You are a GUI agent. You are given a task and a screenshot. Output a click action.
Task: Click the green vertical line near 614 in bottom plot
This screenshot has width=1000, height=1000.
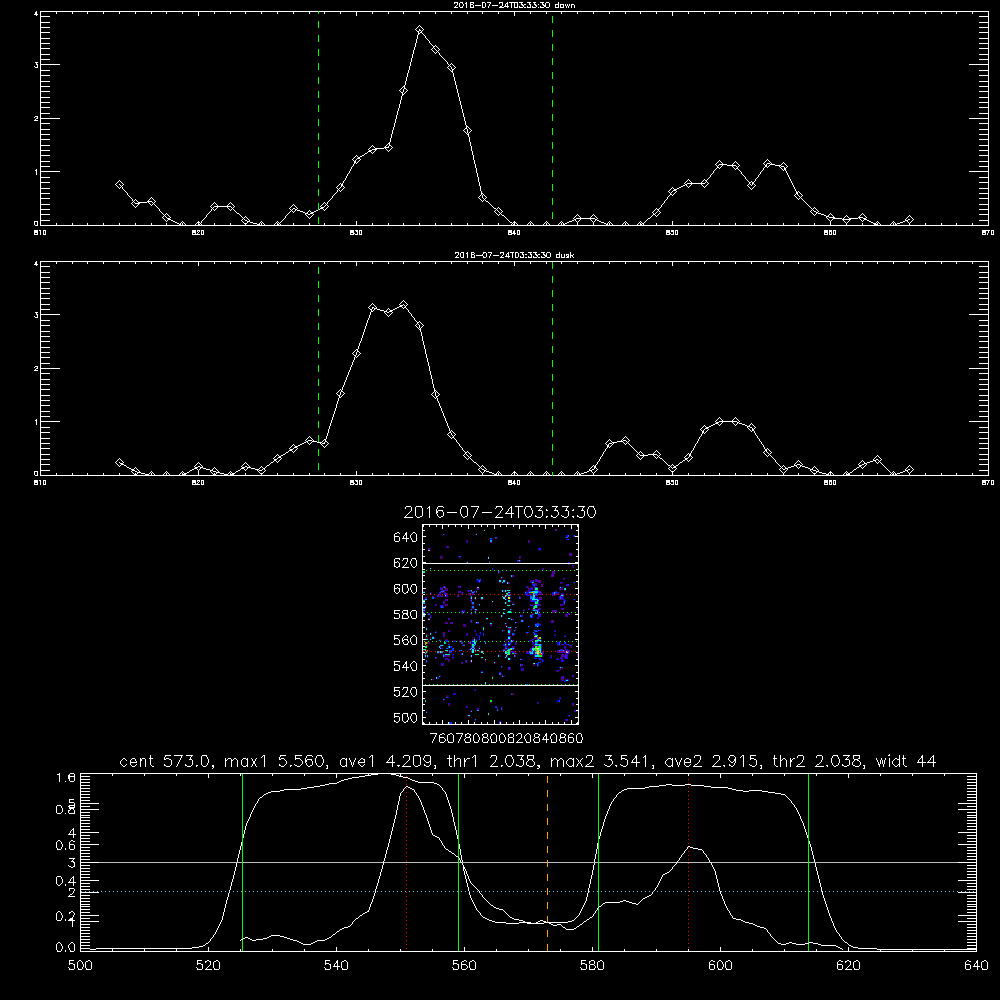808,861
